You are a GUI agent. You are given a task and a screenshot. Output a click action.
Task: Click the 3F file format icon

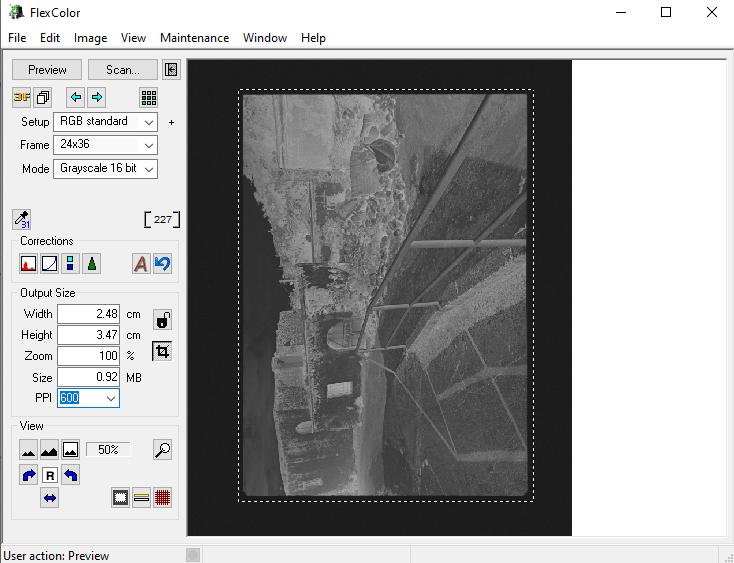pyautogui.click(x=22, y=97)
